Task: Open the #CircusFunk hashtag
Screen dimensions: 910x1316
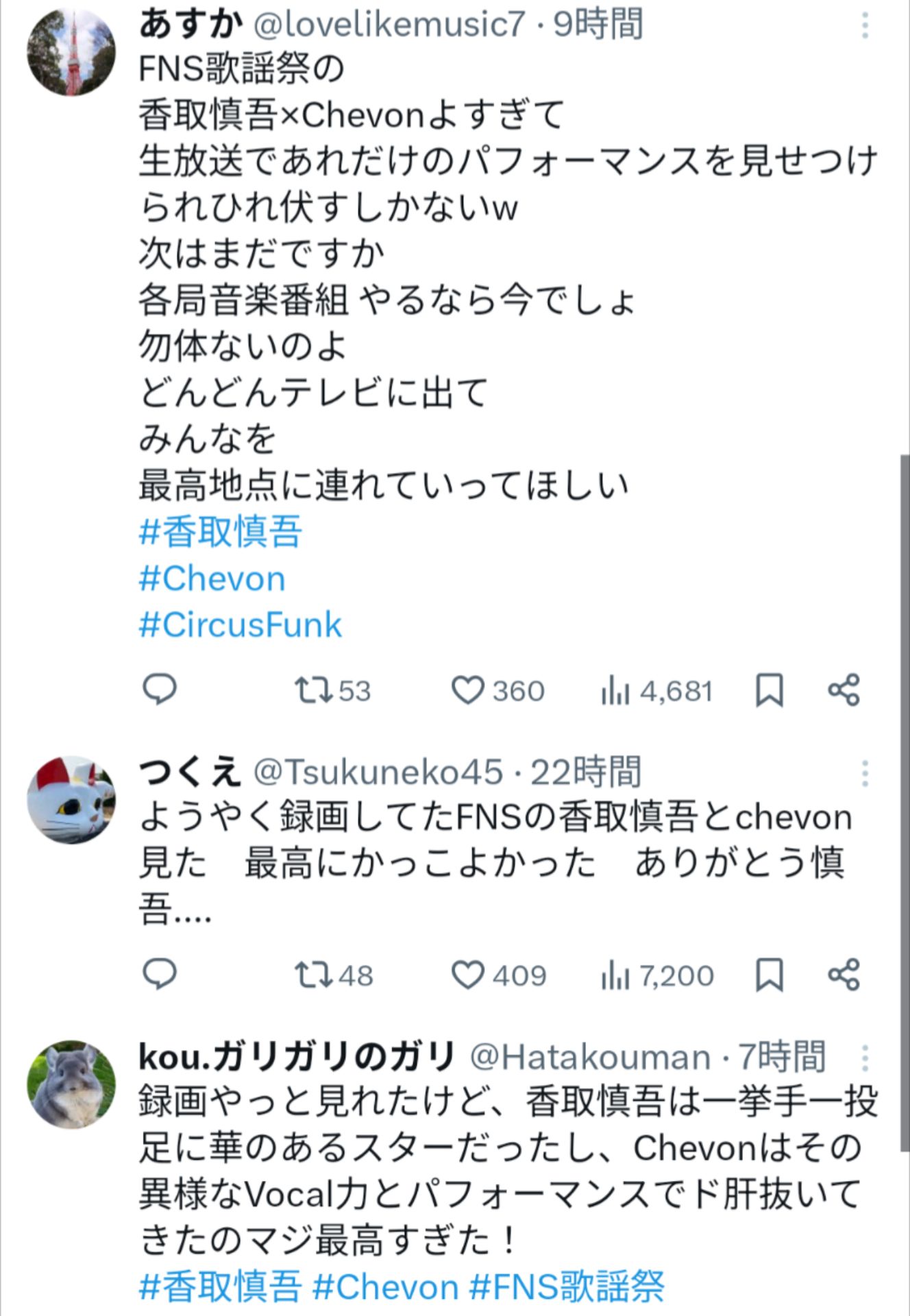Action: coord(240,622)
